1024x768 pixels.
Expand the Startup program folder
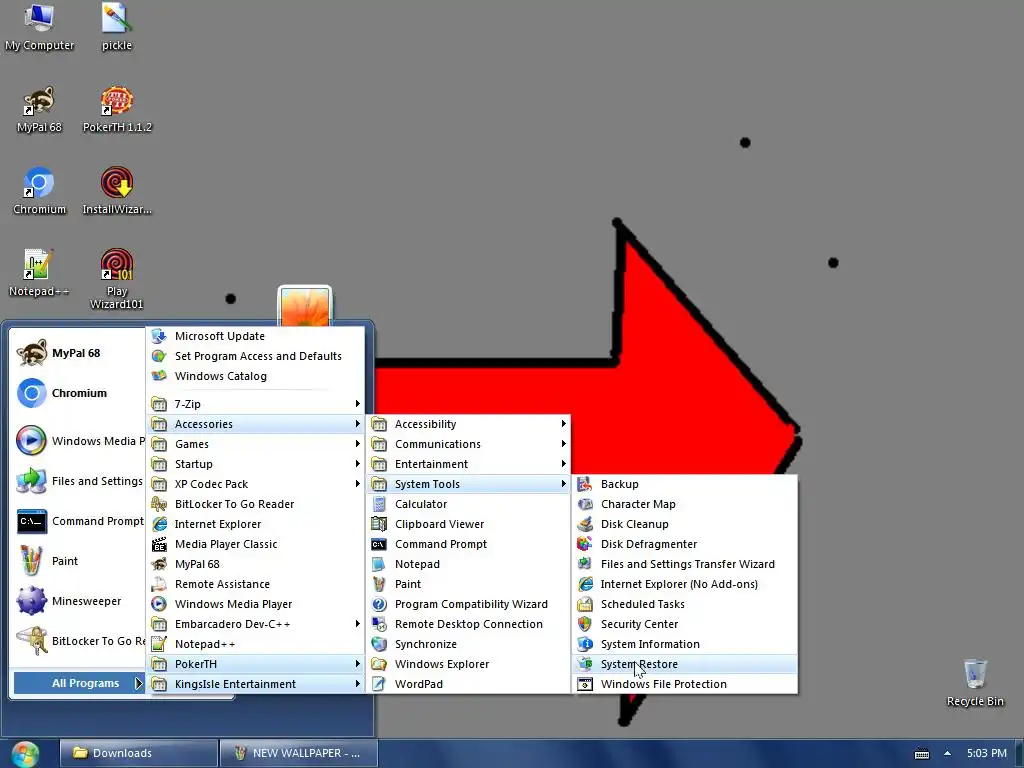255,464
